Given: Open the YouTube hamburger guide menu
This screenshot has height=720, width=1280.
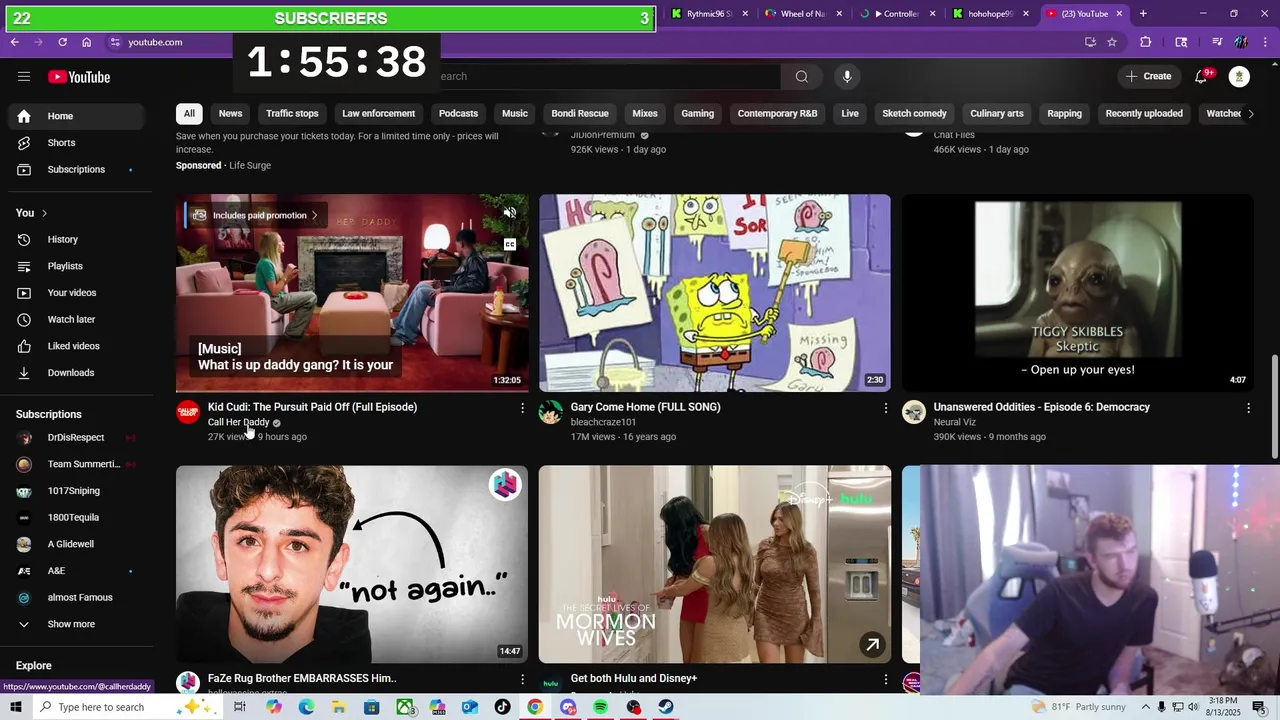Looking at the screenshot, I should [24, 77].
